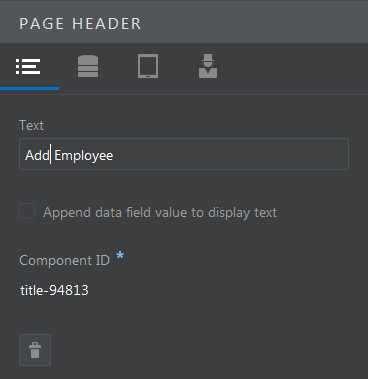Click the PAGE HEADER panel title
The height and width of the screenshot is (379, 368).
click(80, 24)
